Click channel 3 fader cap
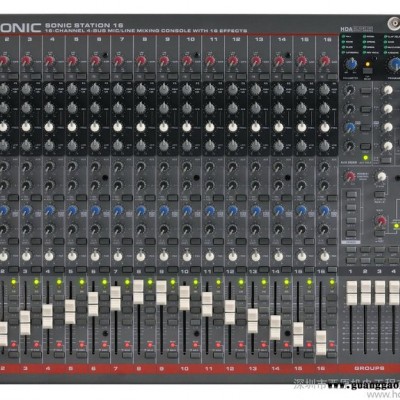400x400 pixels. coord(25,323)
